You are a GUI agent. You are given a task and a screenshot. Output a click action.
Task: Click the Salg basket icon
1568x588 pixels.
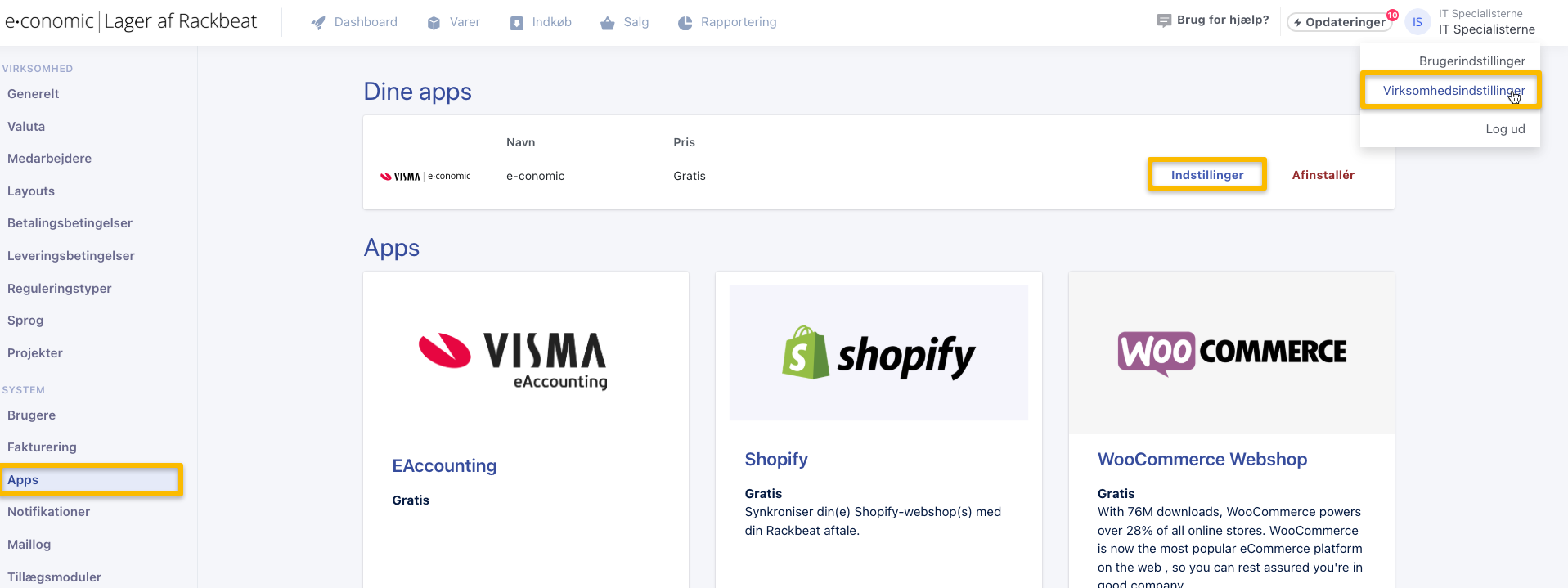coord(607,23)
